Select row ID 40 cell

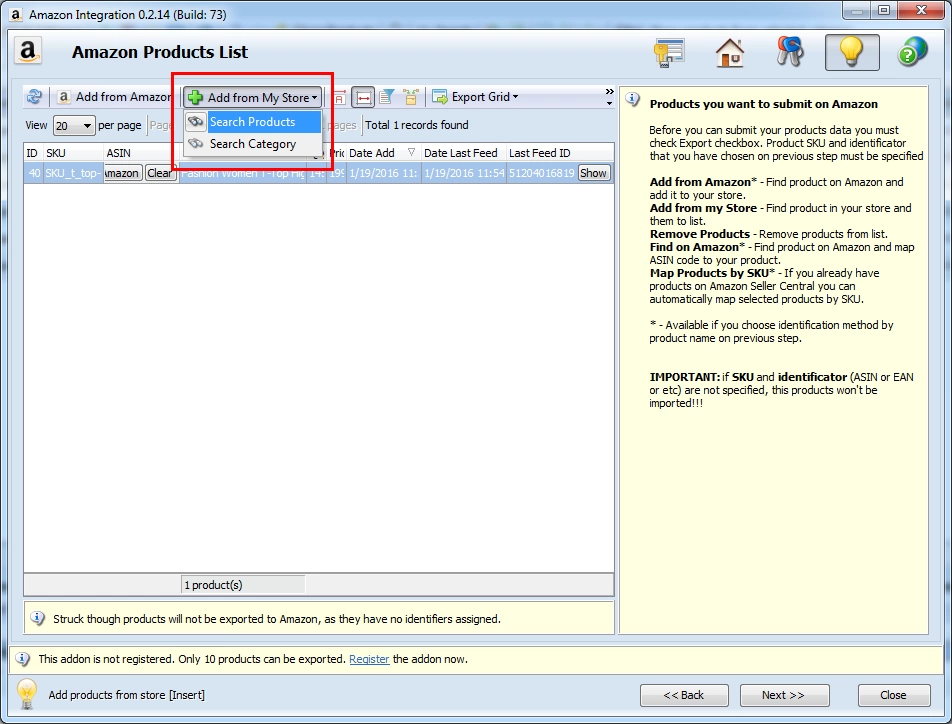(33, 173)
